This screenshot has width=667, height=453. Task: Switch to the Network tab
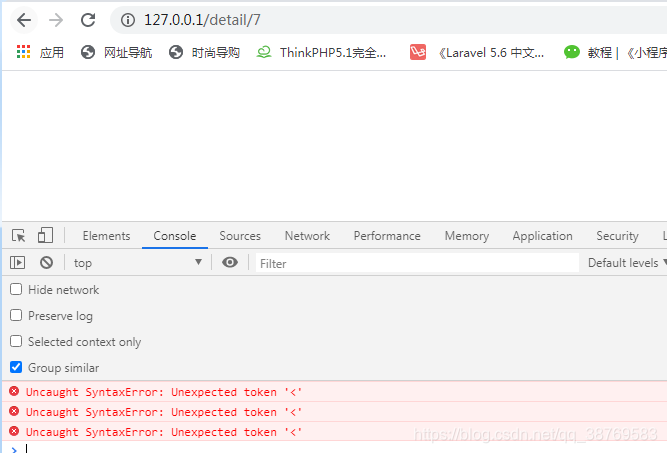point(307,236)
